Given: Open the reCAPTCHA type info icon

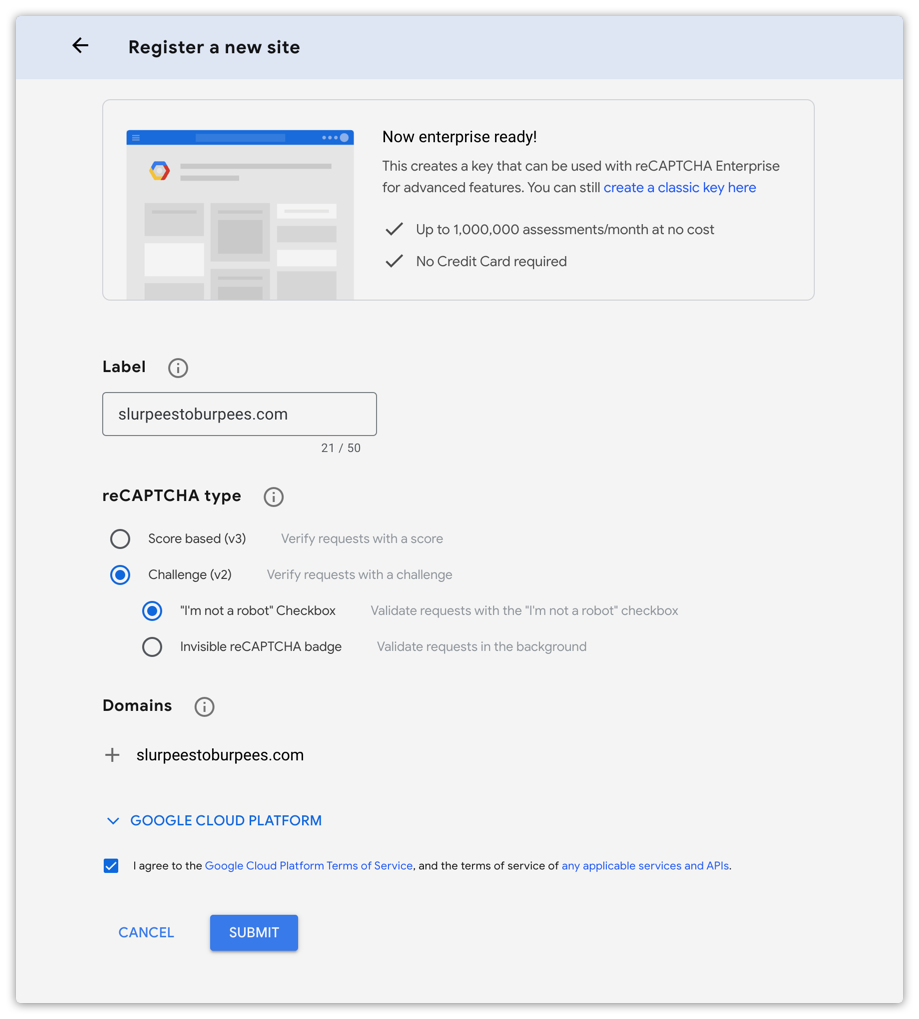Looking at the screenshot, I should 274,497.
